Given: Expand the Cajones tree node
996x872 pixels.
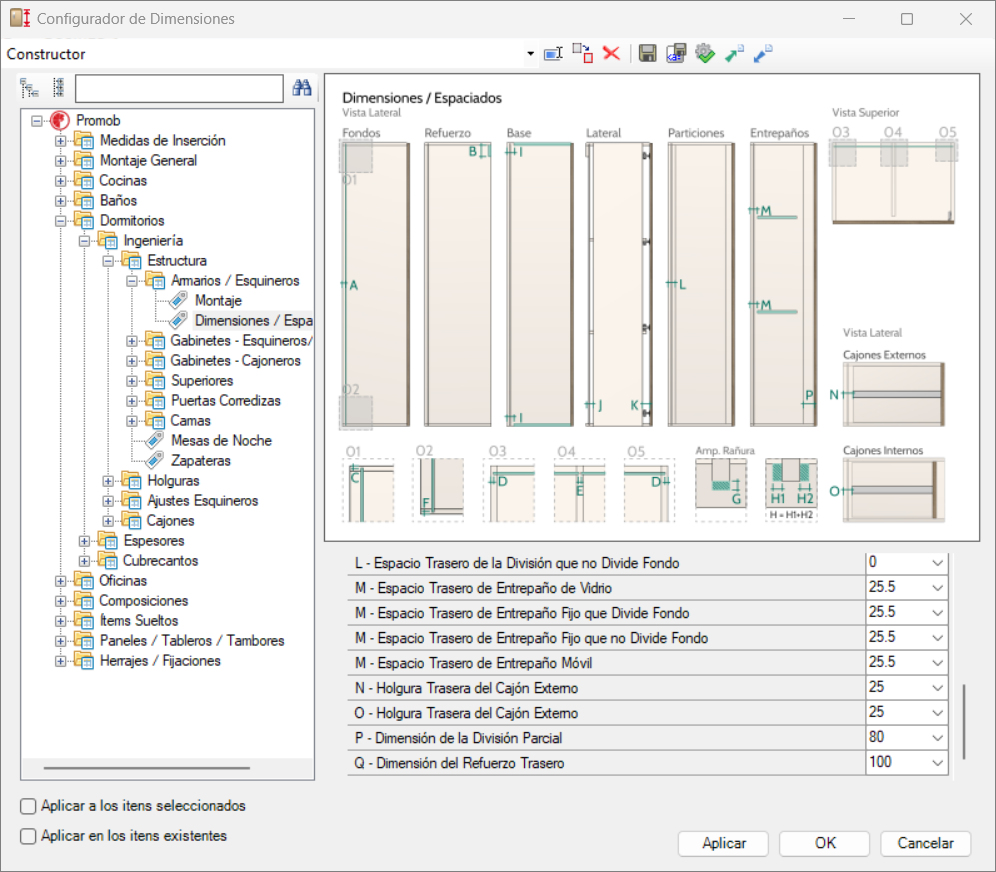Looking at the screenshot, I should click(108, 520).
